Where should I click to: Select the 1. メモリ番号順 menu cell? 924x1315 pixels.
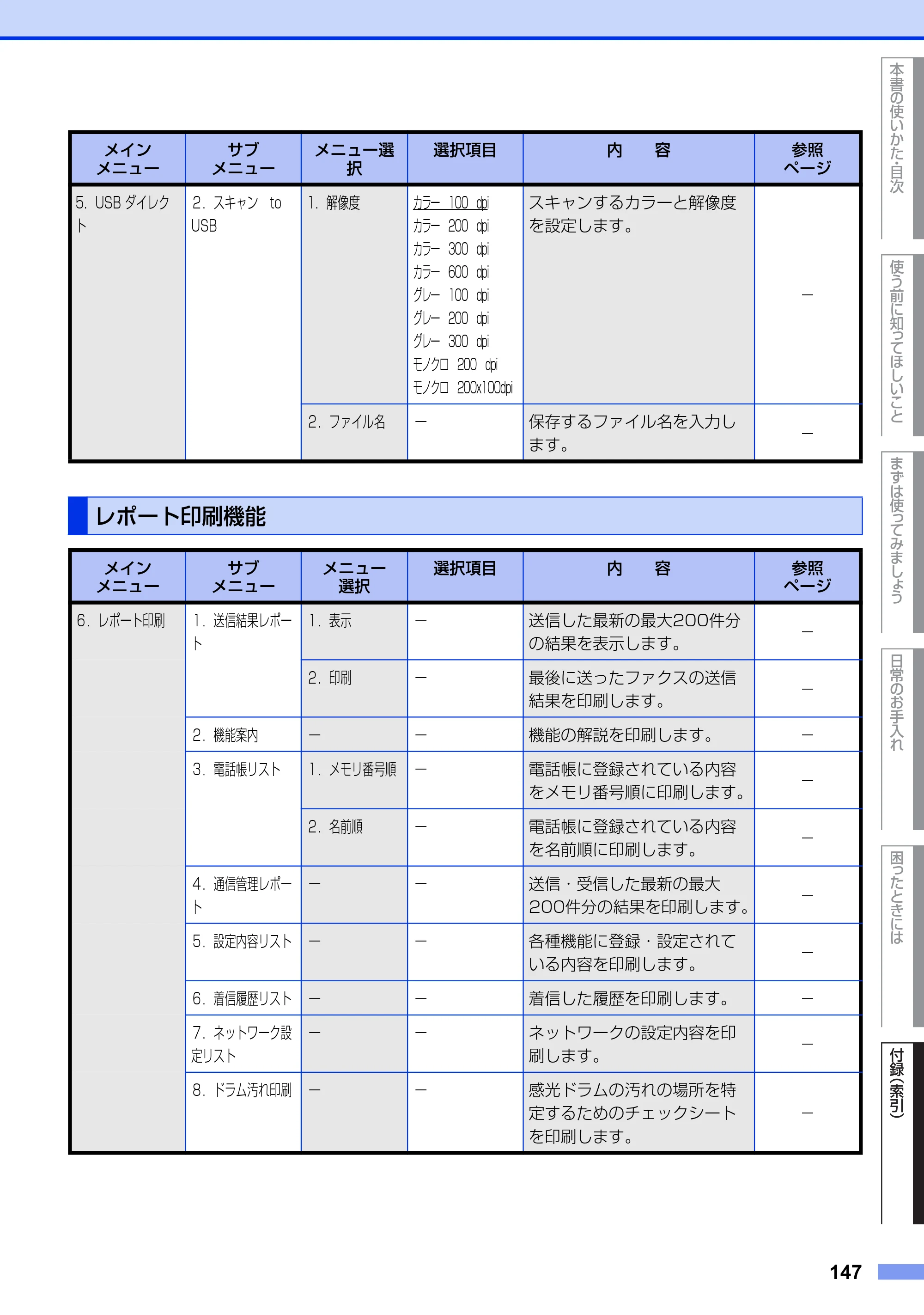pos(354,781)
